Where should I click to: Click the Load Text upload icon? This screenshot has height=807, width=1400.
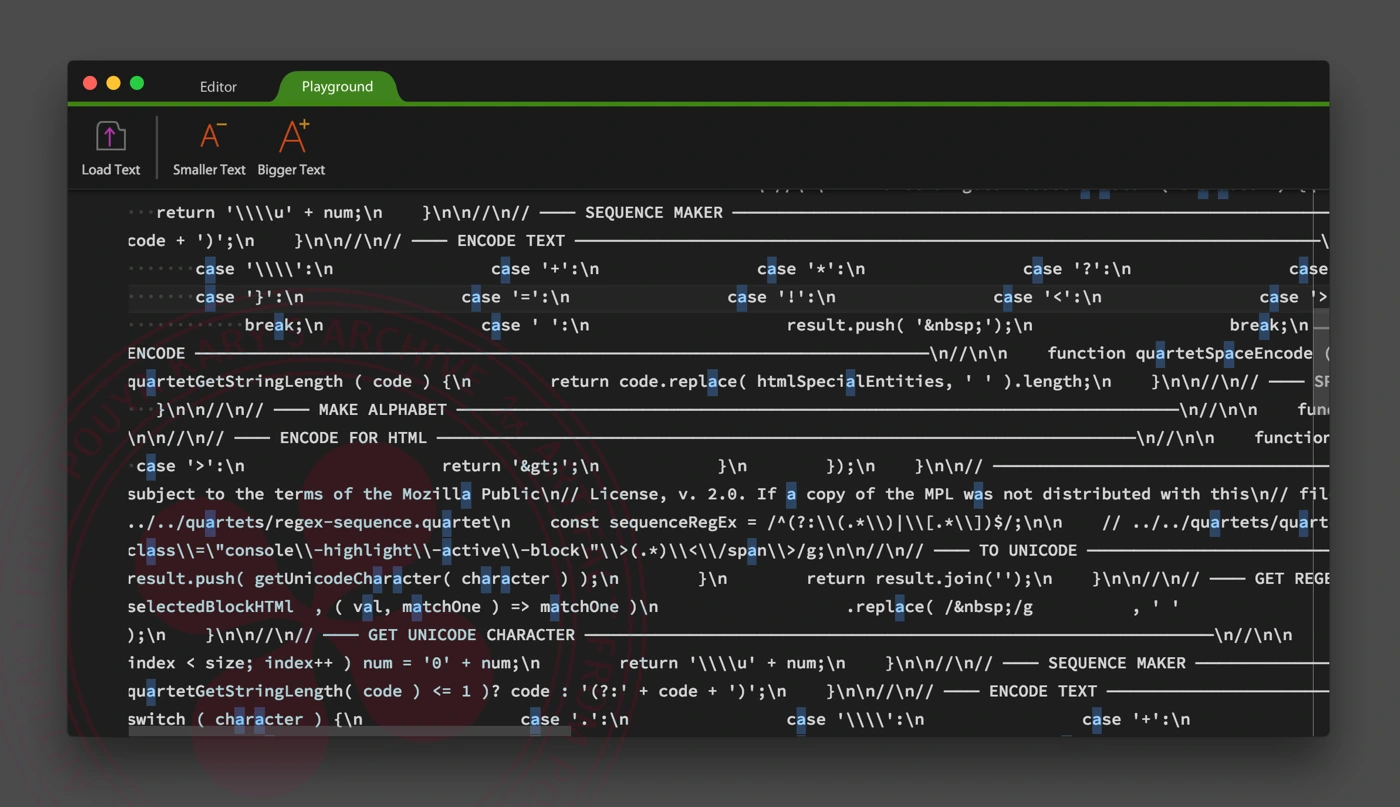click(x=110, y=137)
